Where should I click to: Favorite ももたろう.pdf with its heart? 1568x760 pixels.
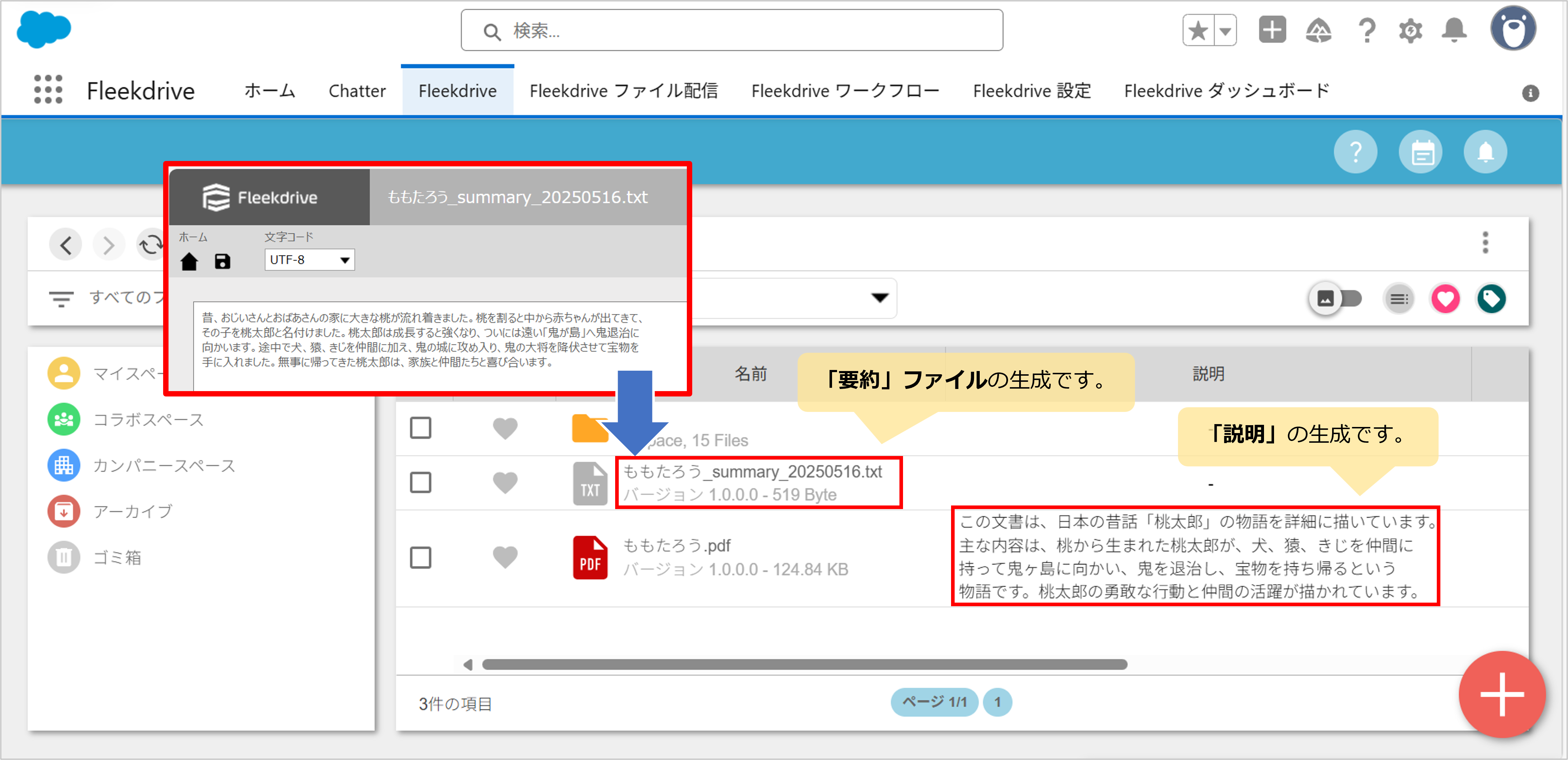coord(505,557)
